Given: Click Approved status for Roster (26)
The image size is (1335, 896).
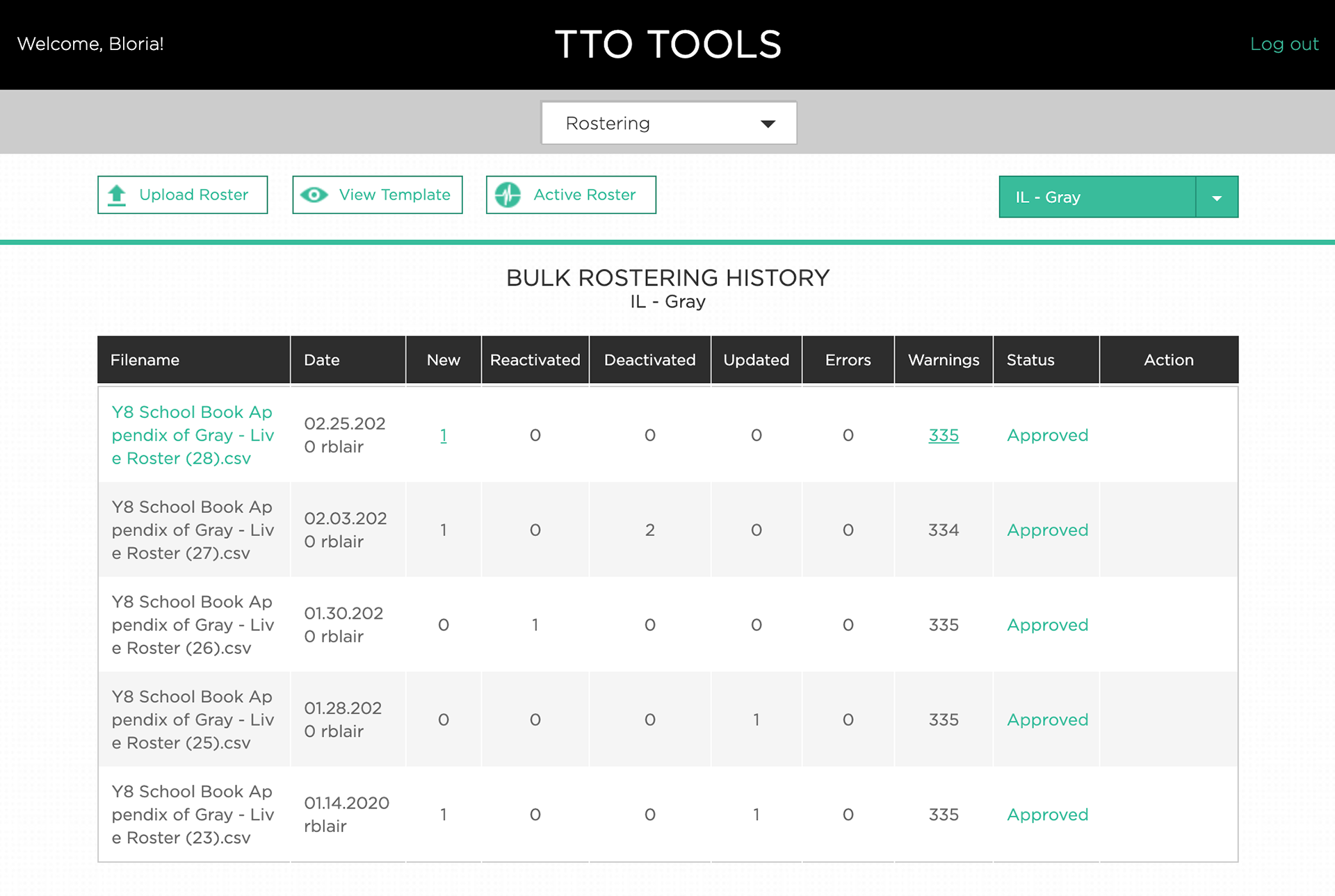Looking at the screenshot, I should click(x=1048, y=625).
